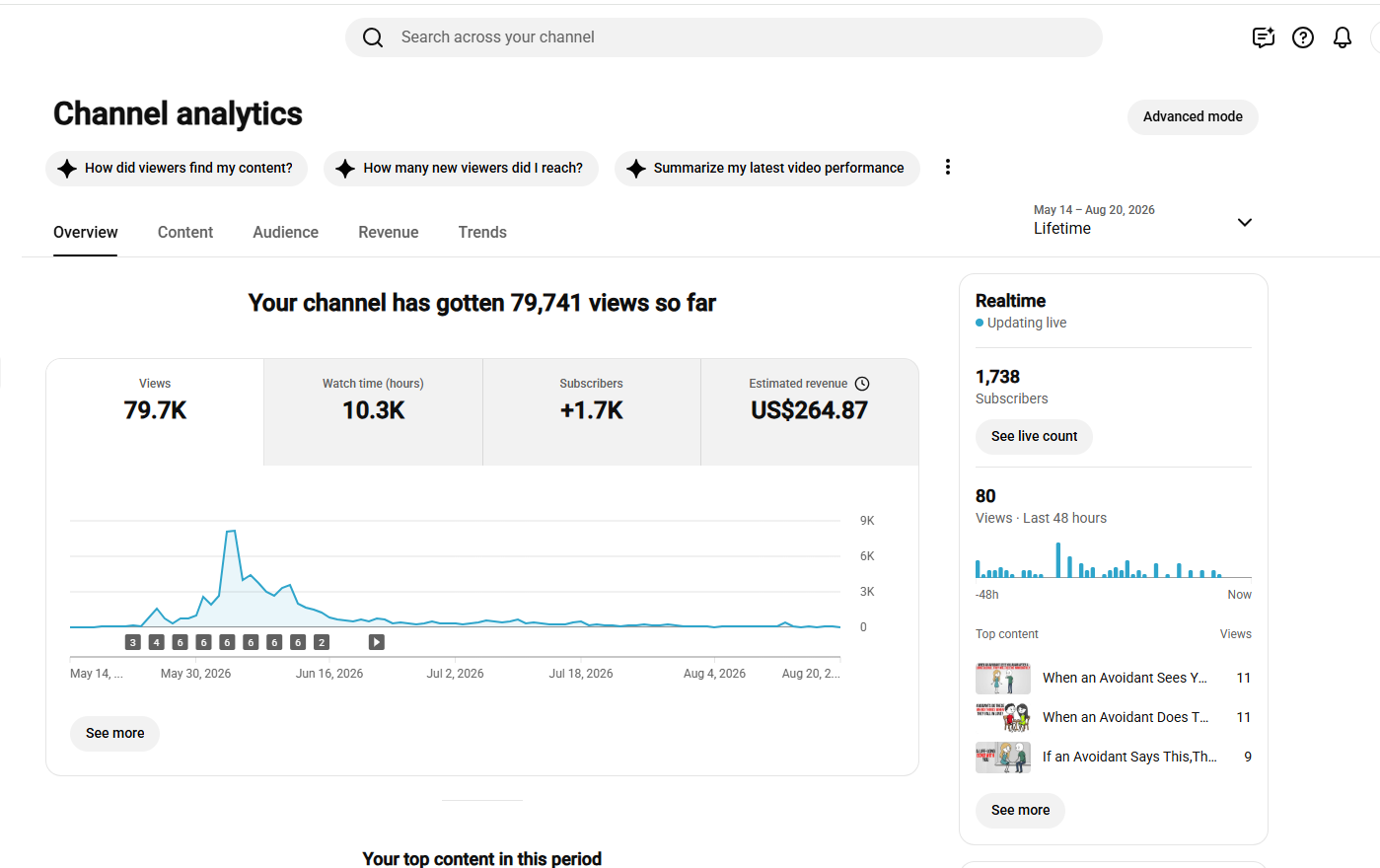Click the marker labeled 3 under the chart

(132, 642)
